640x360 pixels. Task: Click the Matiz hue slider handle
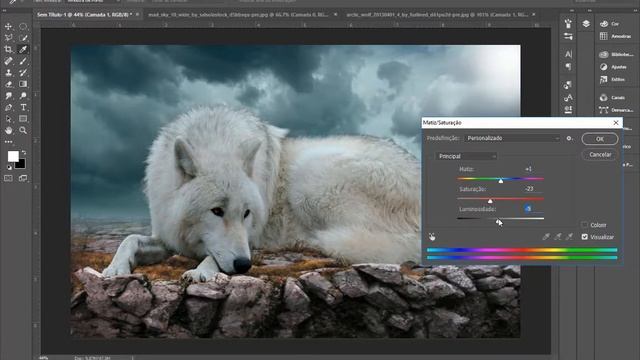[x=501, y=180]
